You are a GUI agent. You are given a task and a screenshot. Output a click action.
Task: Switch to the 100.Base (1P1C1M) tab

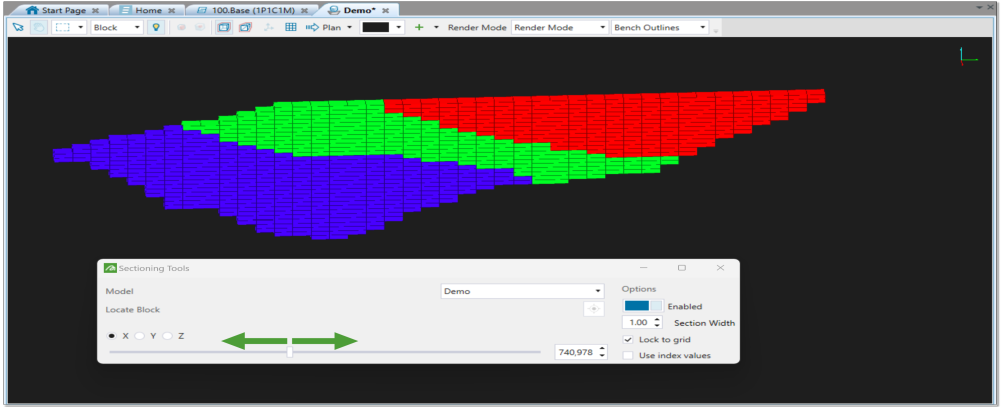coord(253,11)
